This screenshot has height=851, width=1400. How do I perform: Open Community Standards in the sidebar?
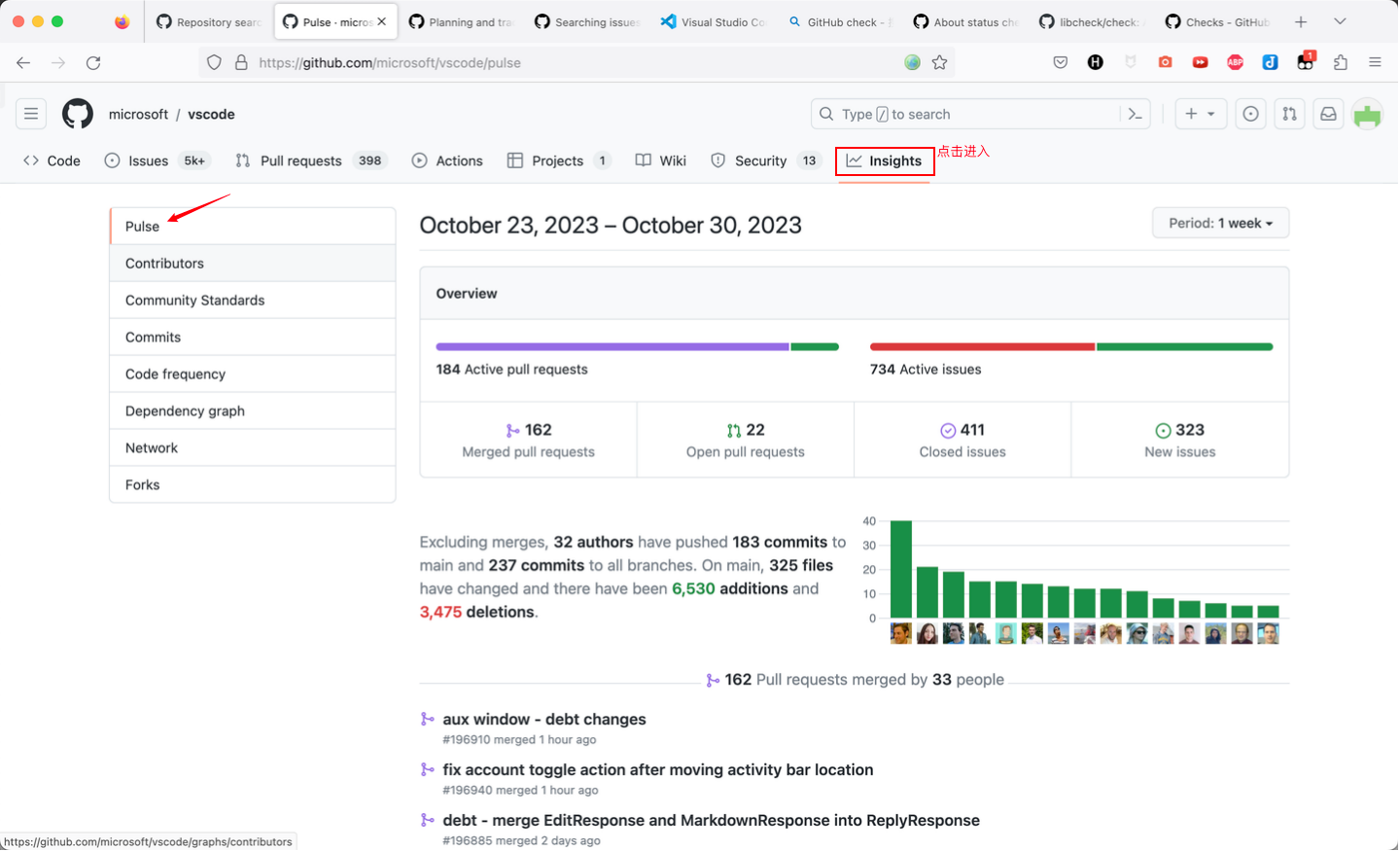click(x=253, y=301)
